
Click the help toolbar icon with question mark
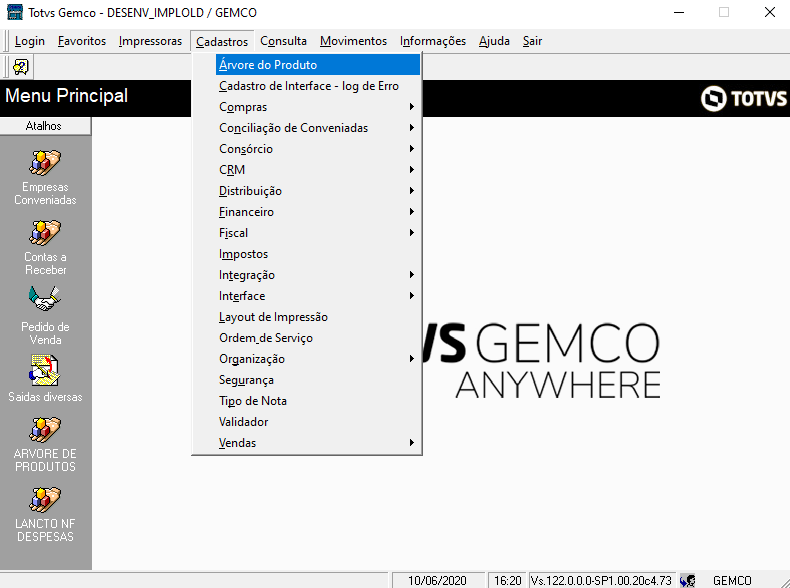(x=21, y=67)
